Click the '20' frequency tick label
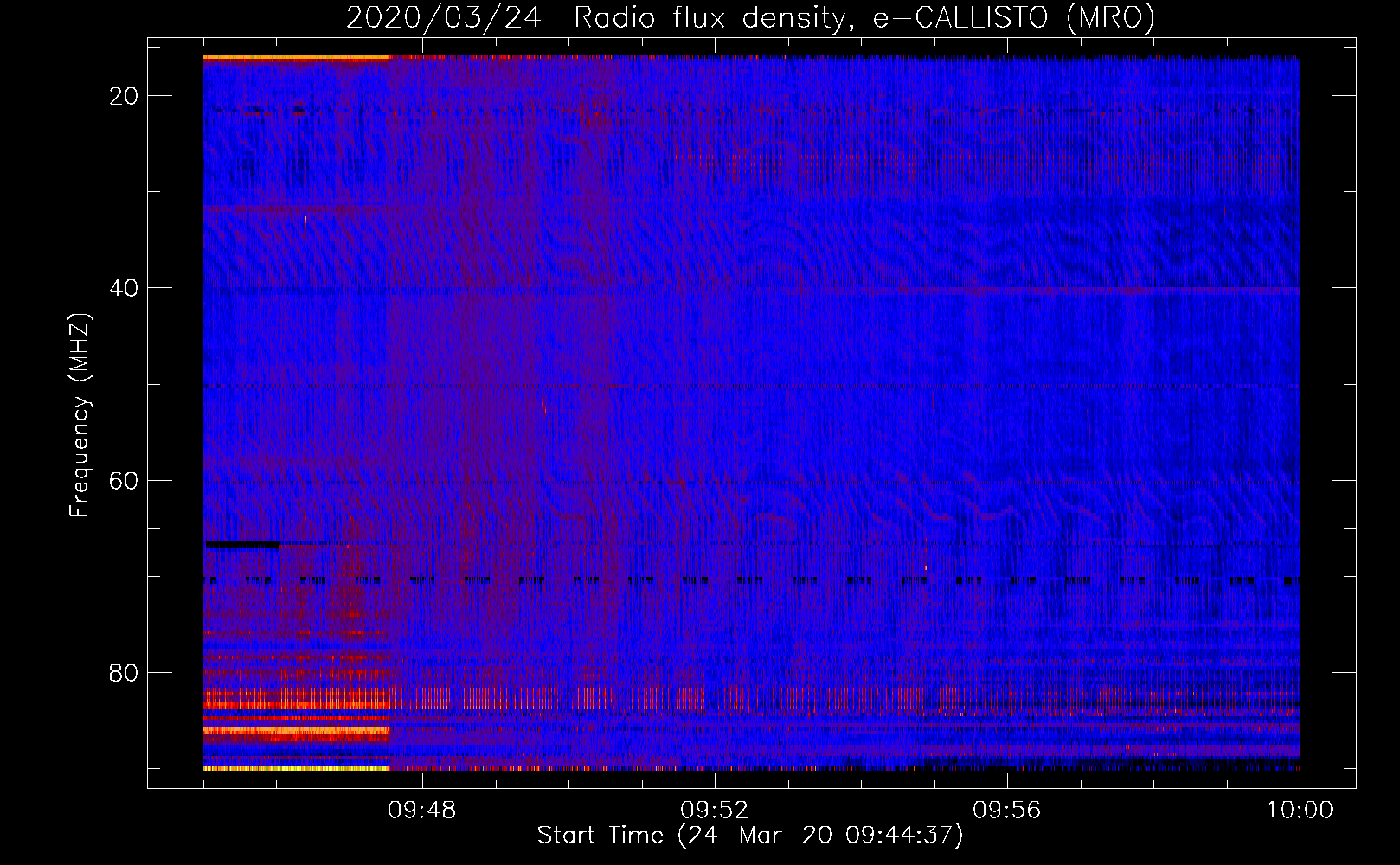This screenshot has width=1400, height=865. [124, 96]
